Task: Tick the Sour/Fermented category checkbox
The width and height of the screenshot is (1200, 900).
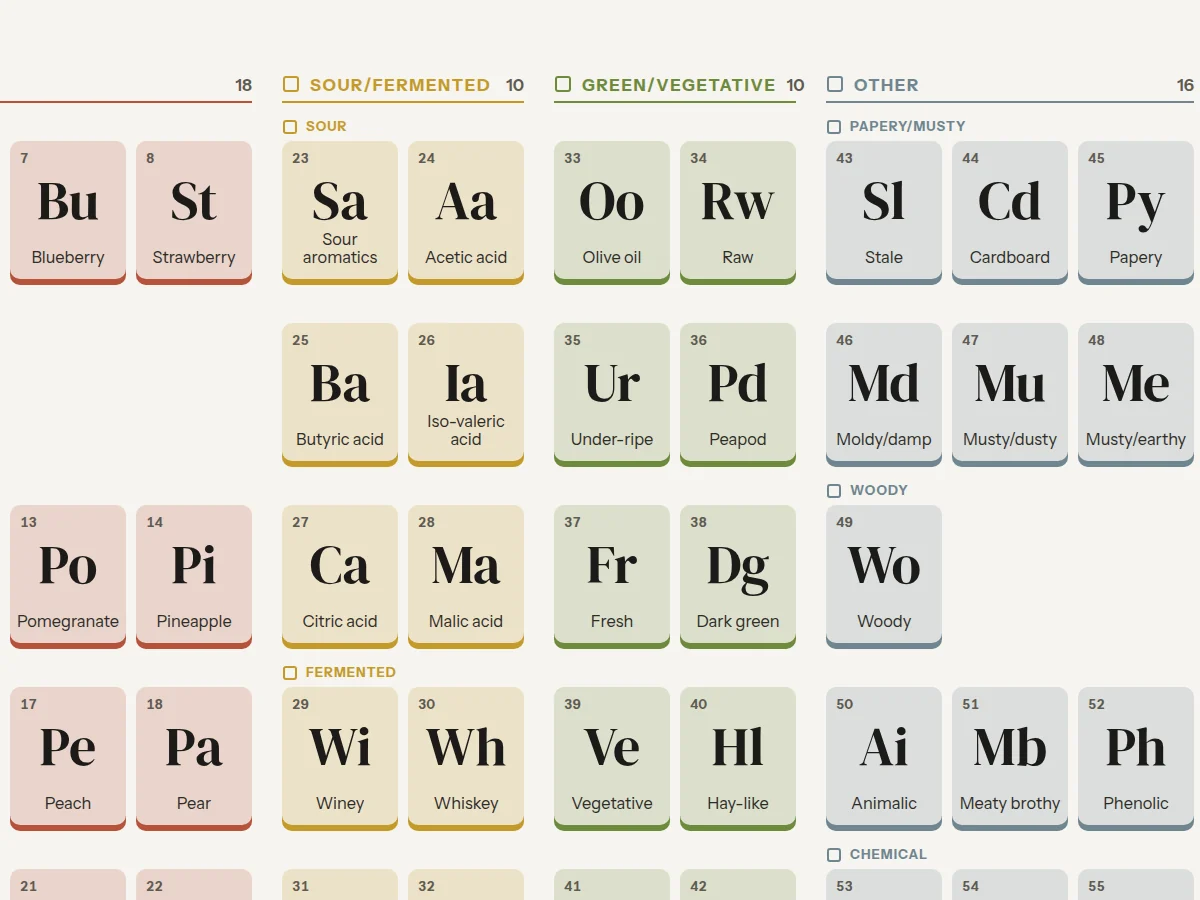Action: (291, 85)
